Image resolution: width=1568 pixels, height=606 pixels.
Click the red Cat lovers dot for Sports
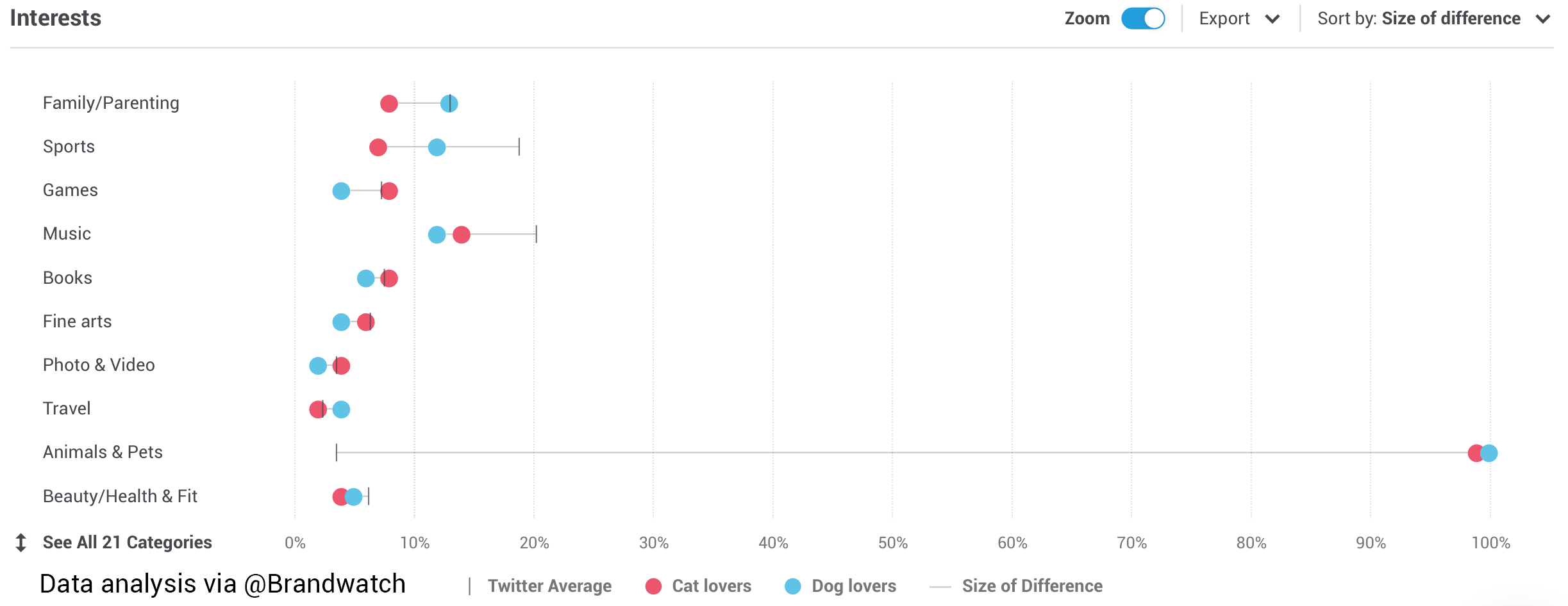click(x=378, y=147)
